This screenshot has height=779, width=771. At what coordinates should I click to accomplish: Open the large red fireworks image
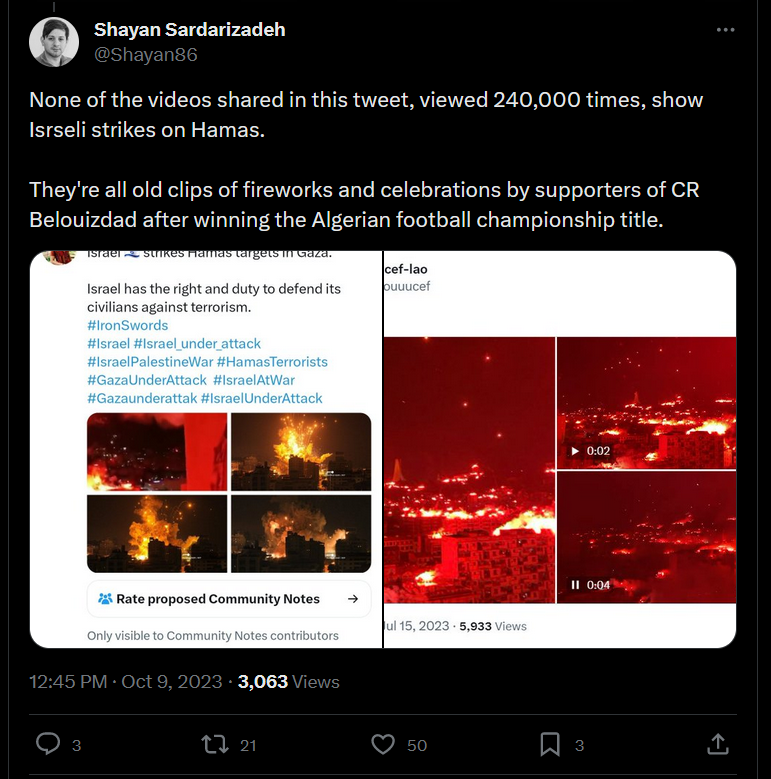(469, 470)
